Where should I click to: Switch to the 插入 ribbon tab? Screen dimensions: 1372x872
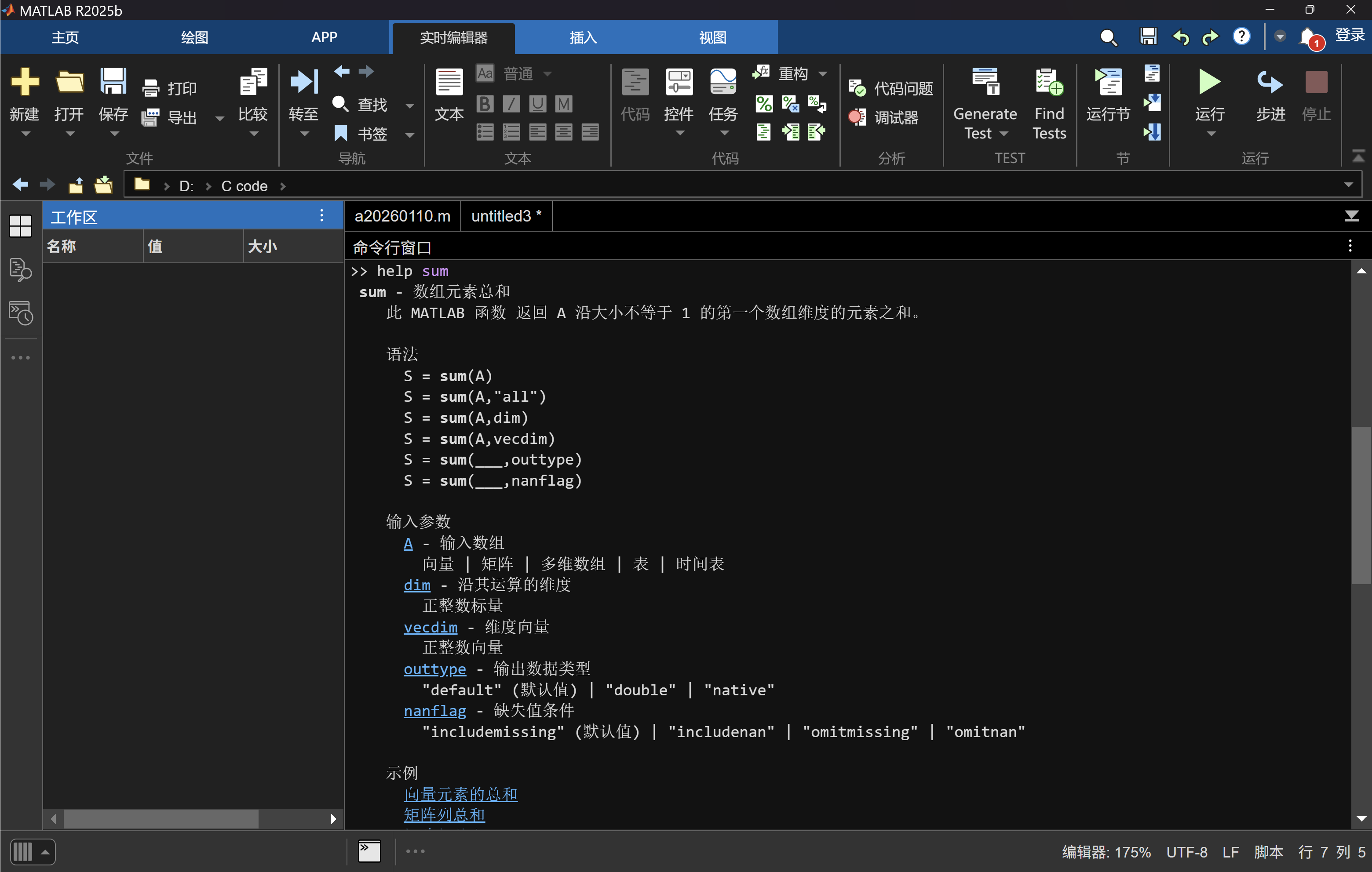(582, 38)
